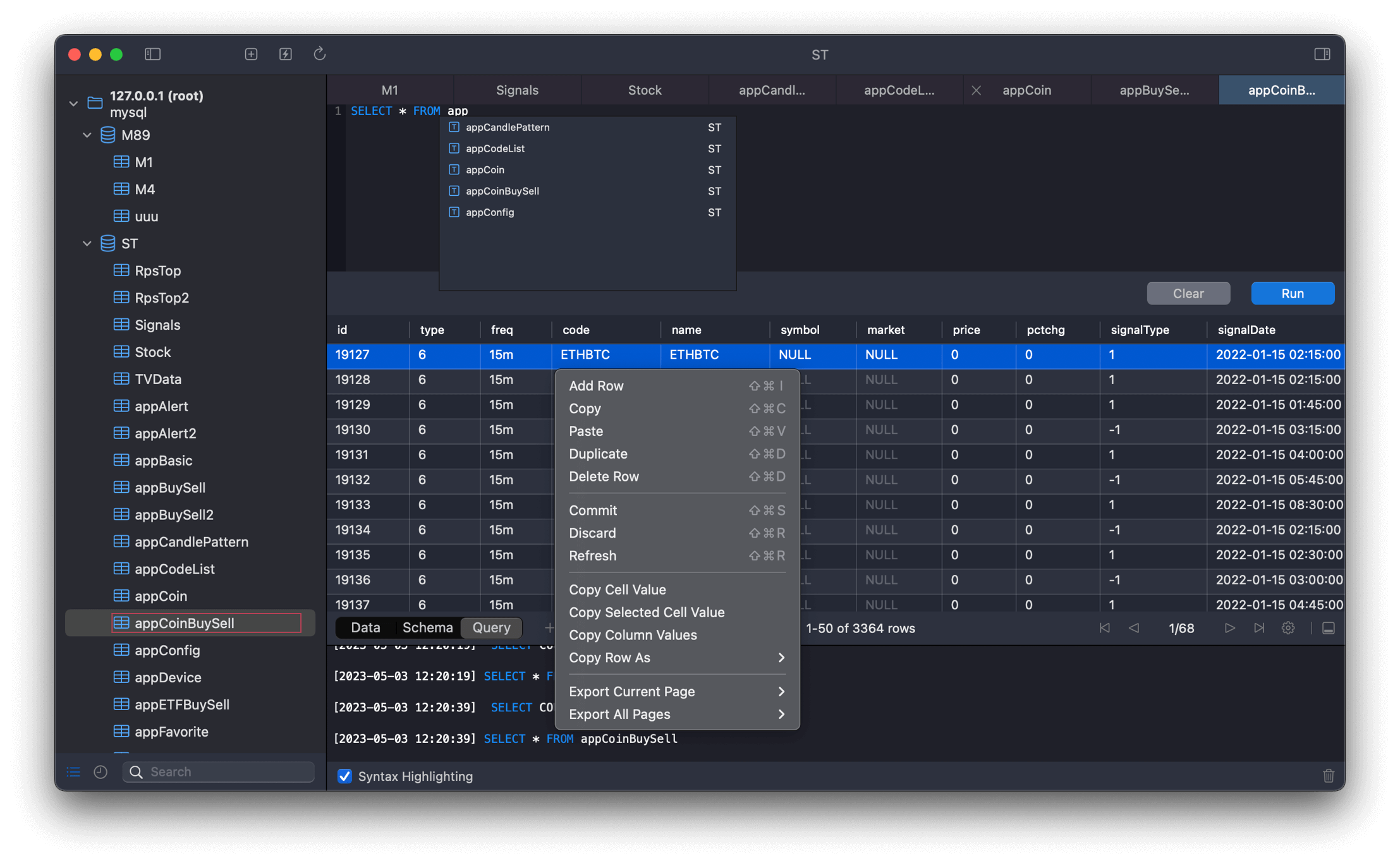Click table icon beside appFavorite in sidebar
This screenshot has width=1400, height=863.
click(x=121, y=732)
